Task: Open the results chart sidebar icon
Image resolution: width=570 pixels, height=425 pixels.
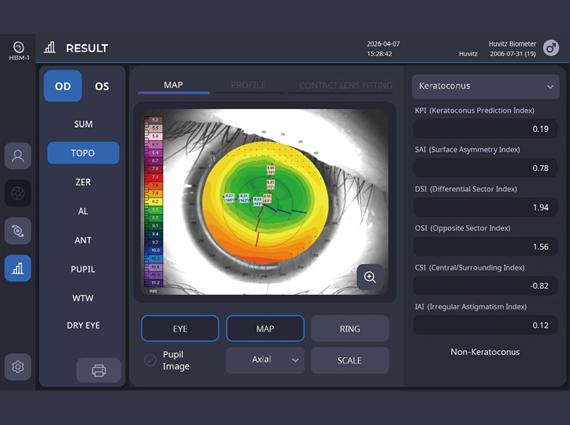Action: tap(18, 268)
